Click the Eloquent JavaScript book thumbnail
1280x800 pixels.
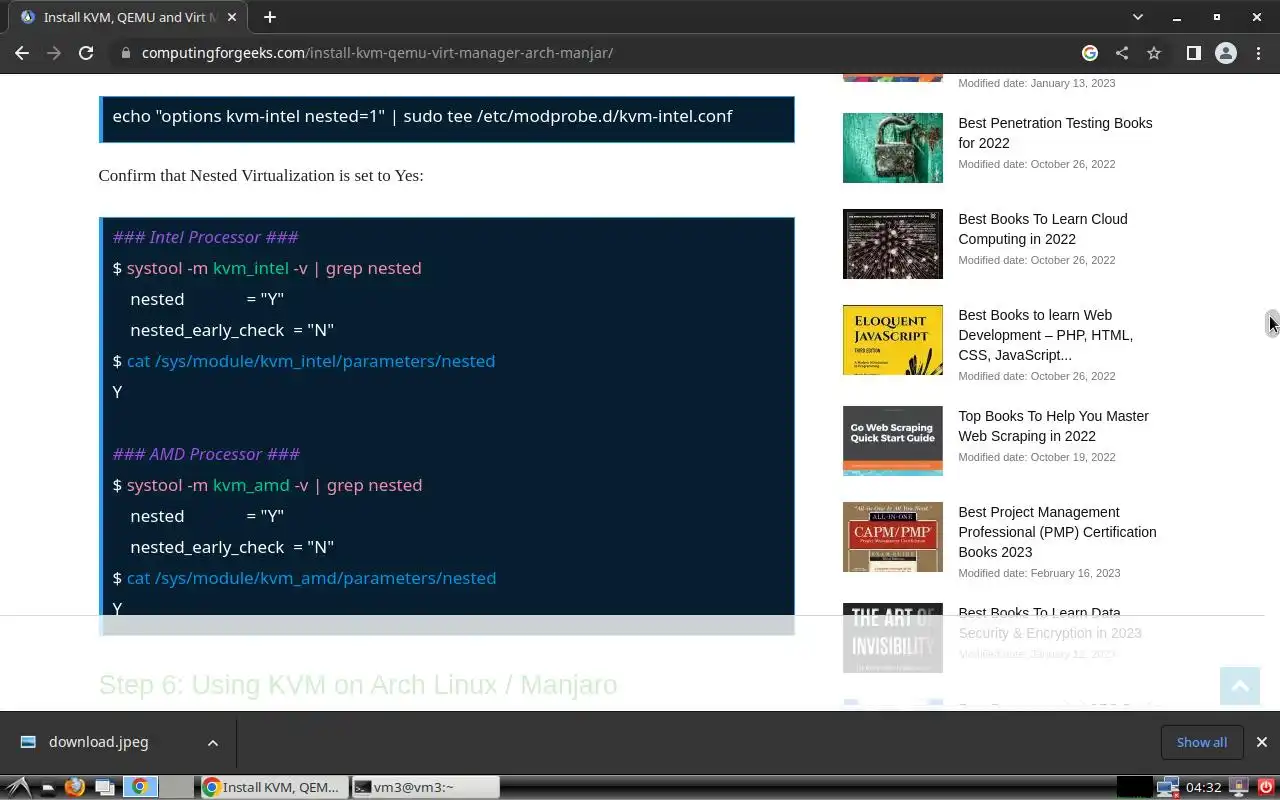[x=892, y=340]
